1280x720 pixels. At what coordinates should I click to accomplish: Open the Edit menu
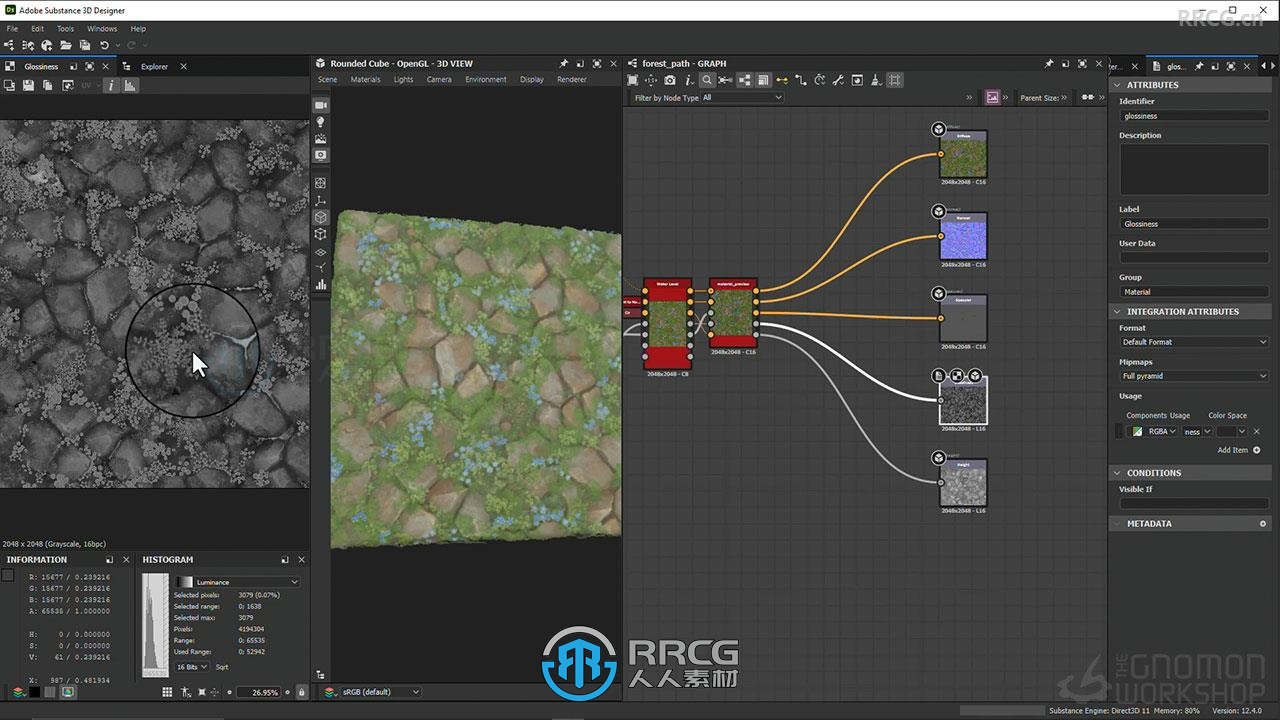(x=37, y=29)
